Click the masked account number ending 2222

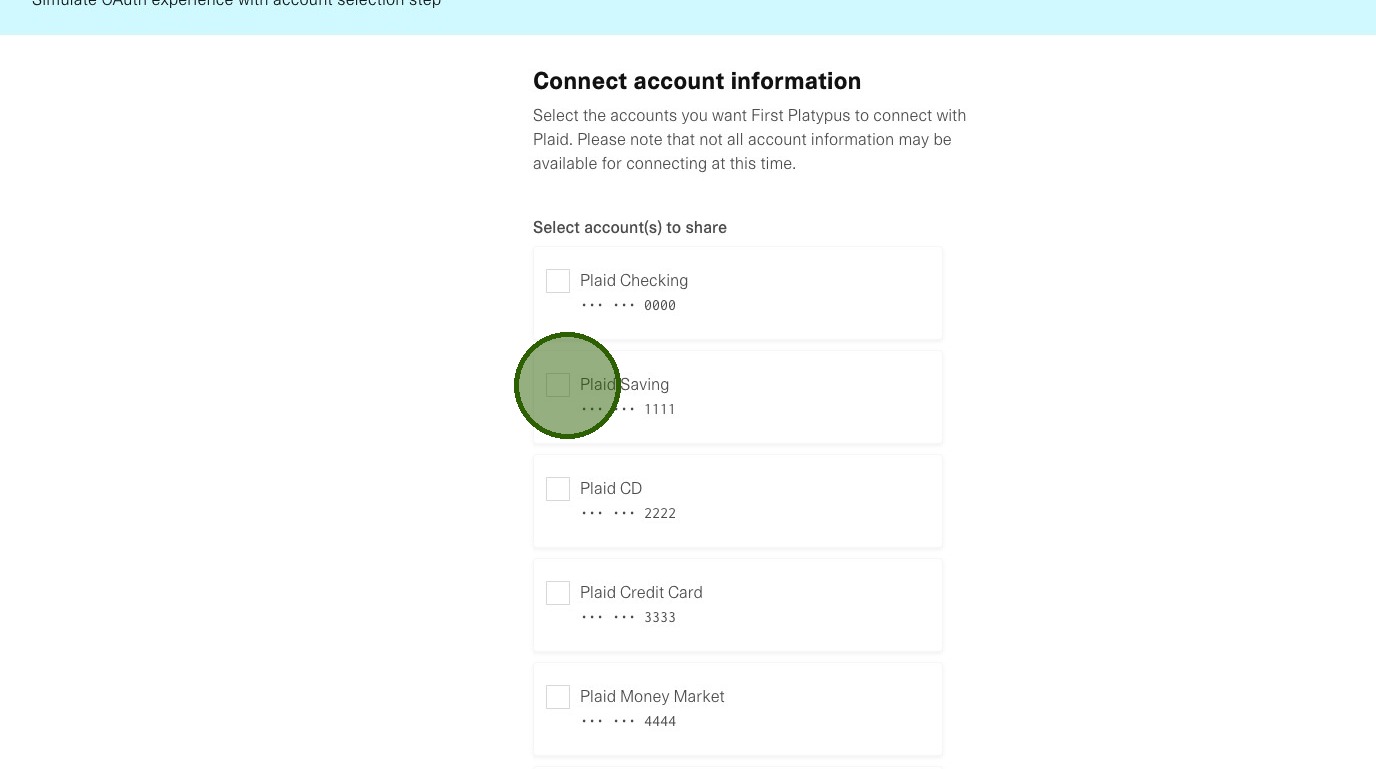(628, 514)
